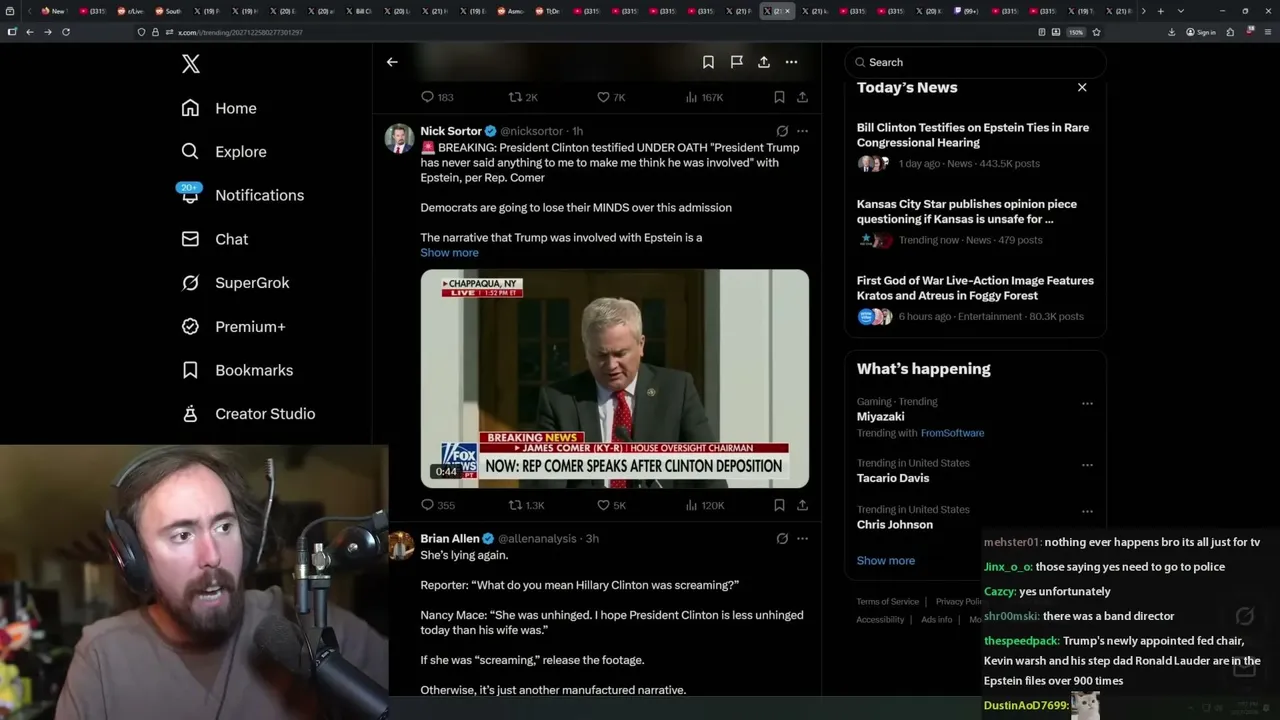
Task: Reload the page in the browser
Action: (x=66, y=32)
